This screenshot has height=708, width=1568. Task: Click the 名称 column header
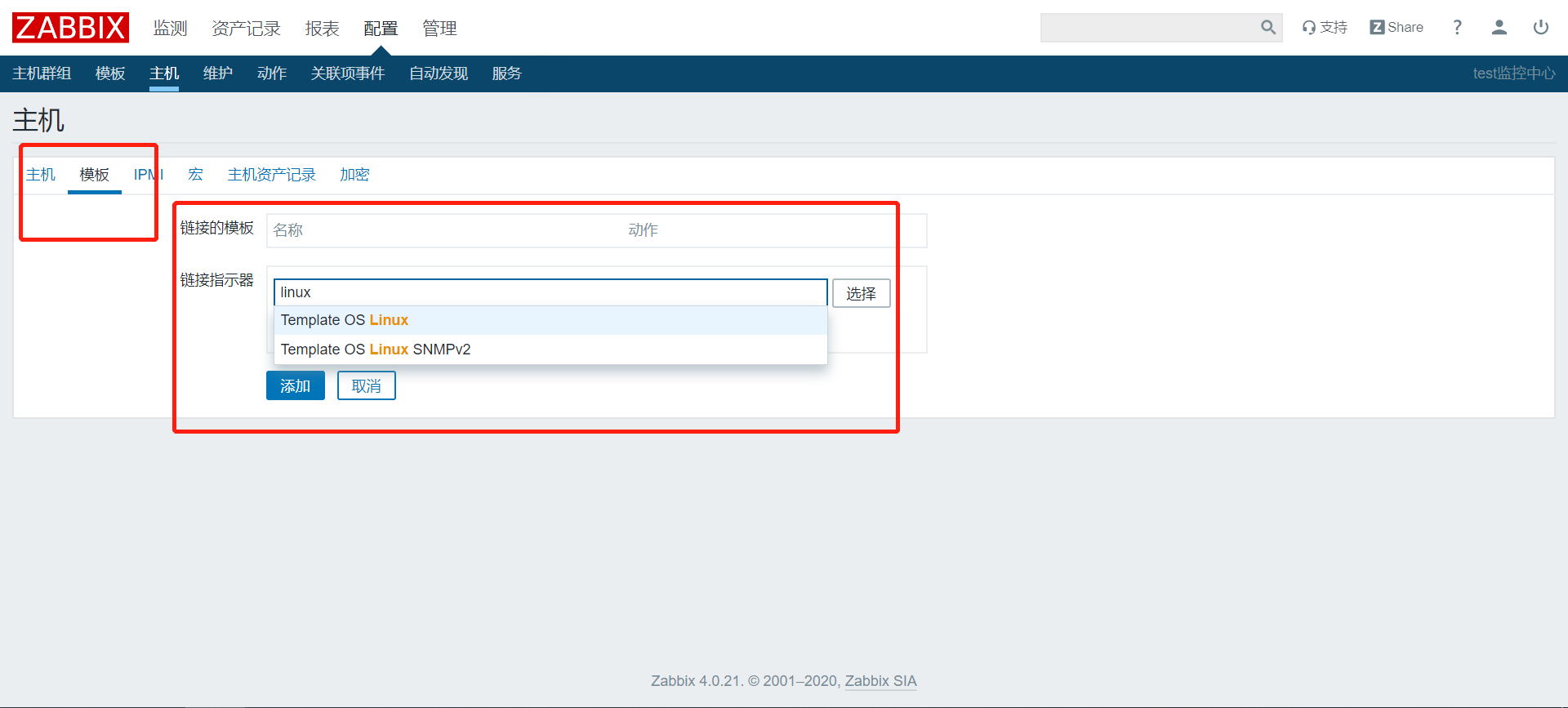(288, 230)
